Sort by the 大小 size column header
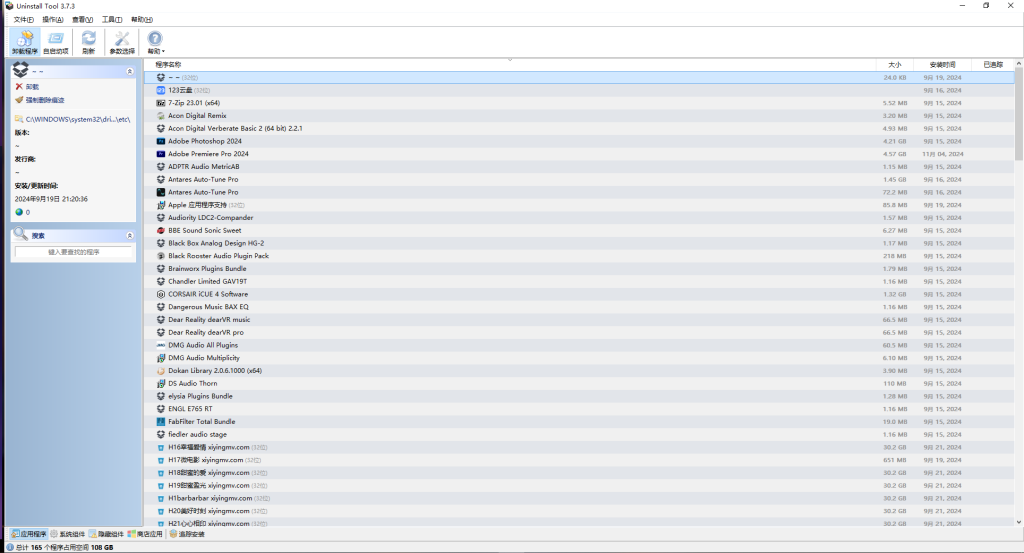The width and height of the screenshot is (1024, 553). (895, 65)
